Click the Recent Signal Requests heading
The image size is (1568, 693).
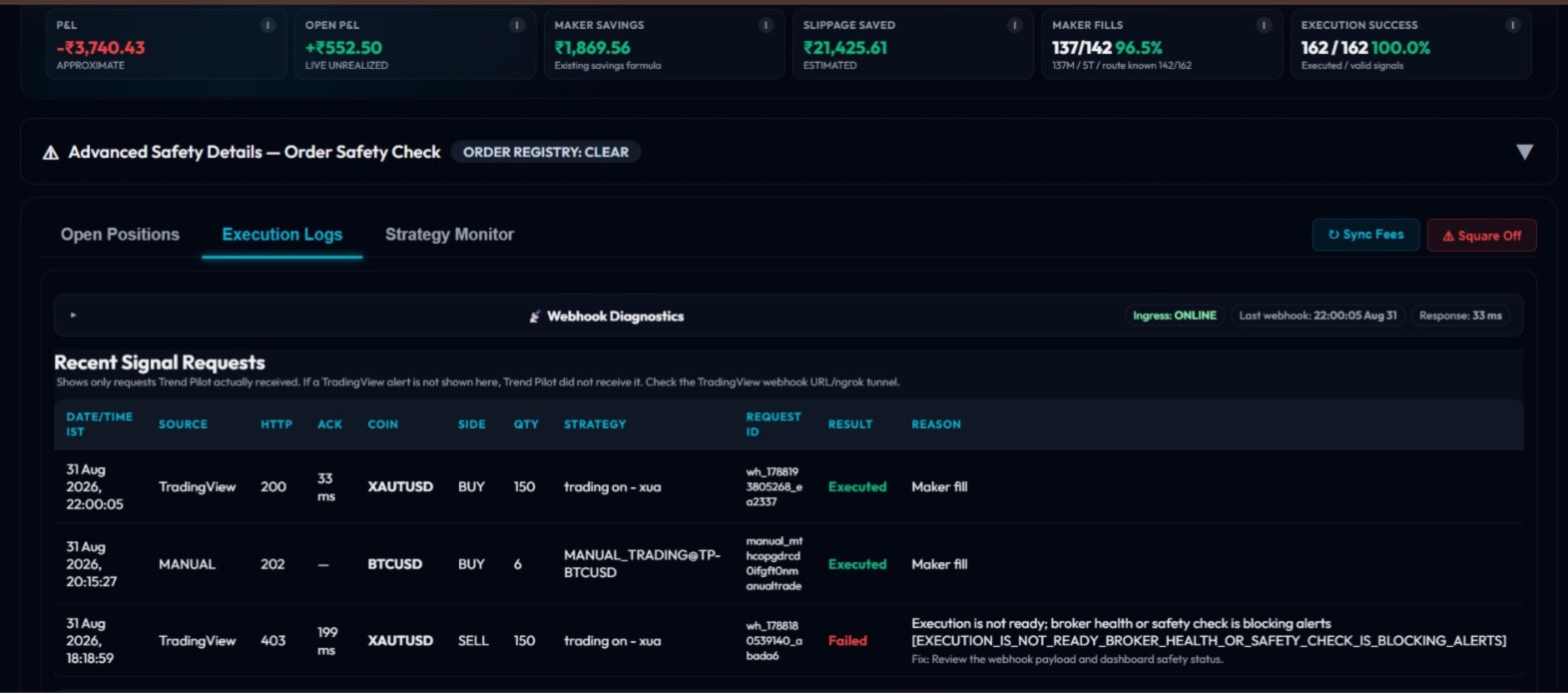[x=160, y=362]
